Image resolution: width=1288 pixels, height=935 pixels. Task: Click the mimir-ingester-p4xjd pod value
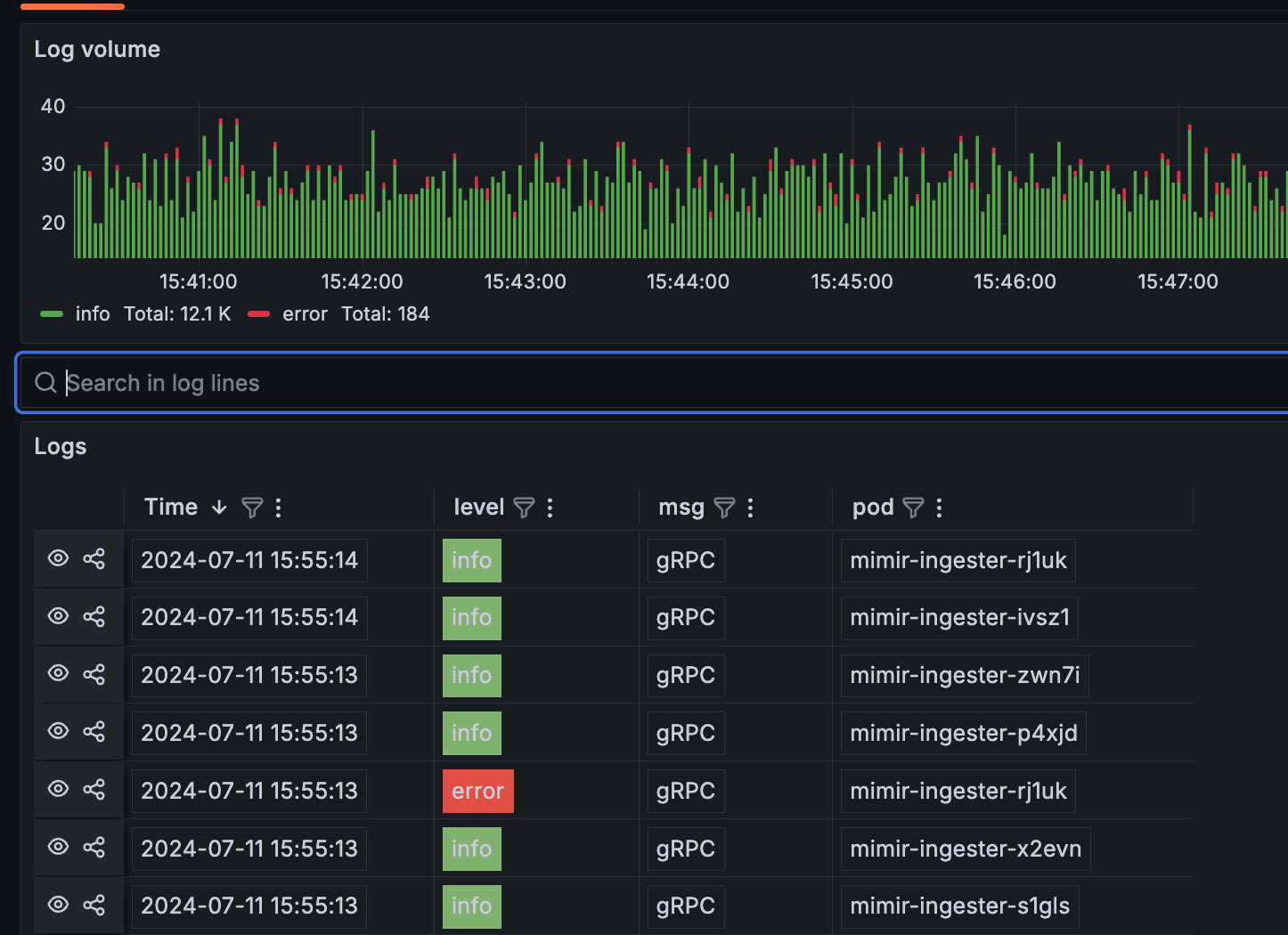tap(963, 733)
